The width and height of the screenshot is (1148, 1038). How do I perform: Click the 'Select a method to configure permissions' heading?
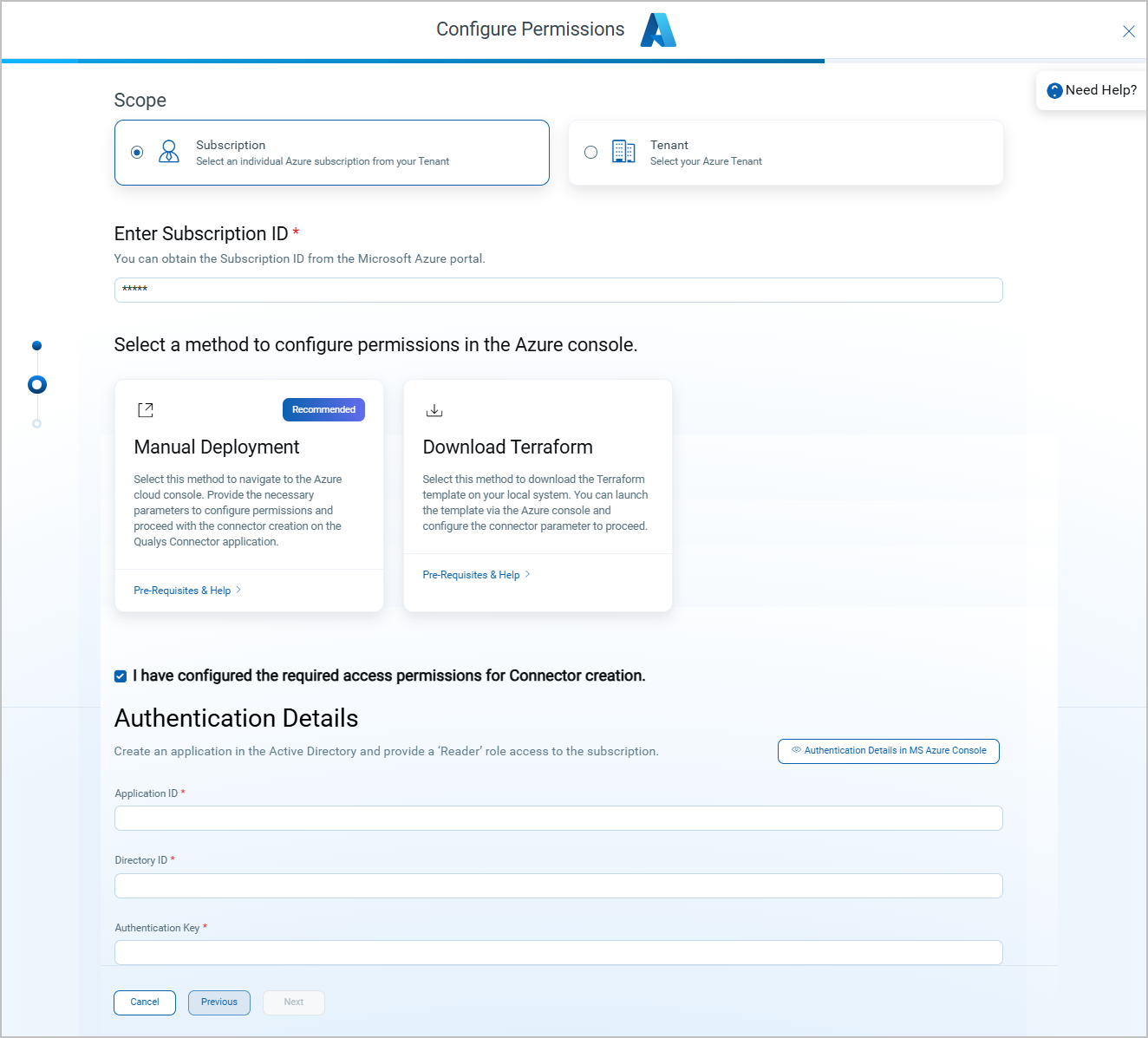376,345
